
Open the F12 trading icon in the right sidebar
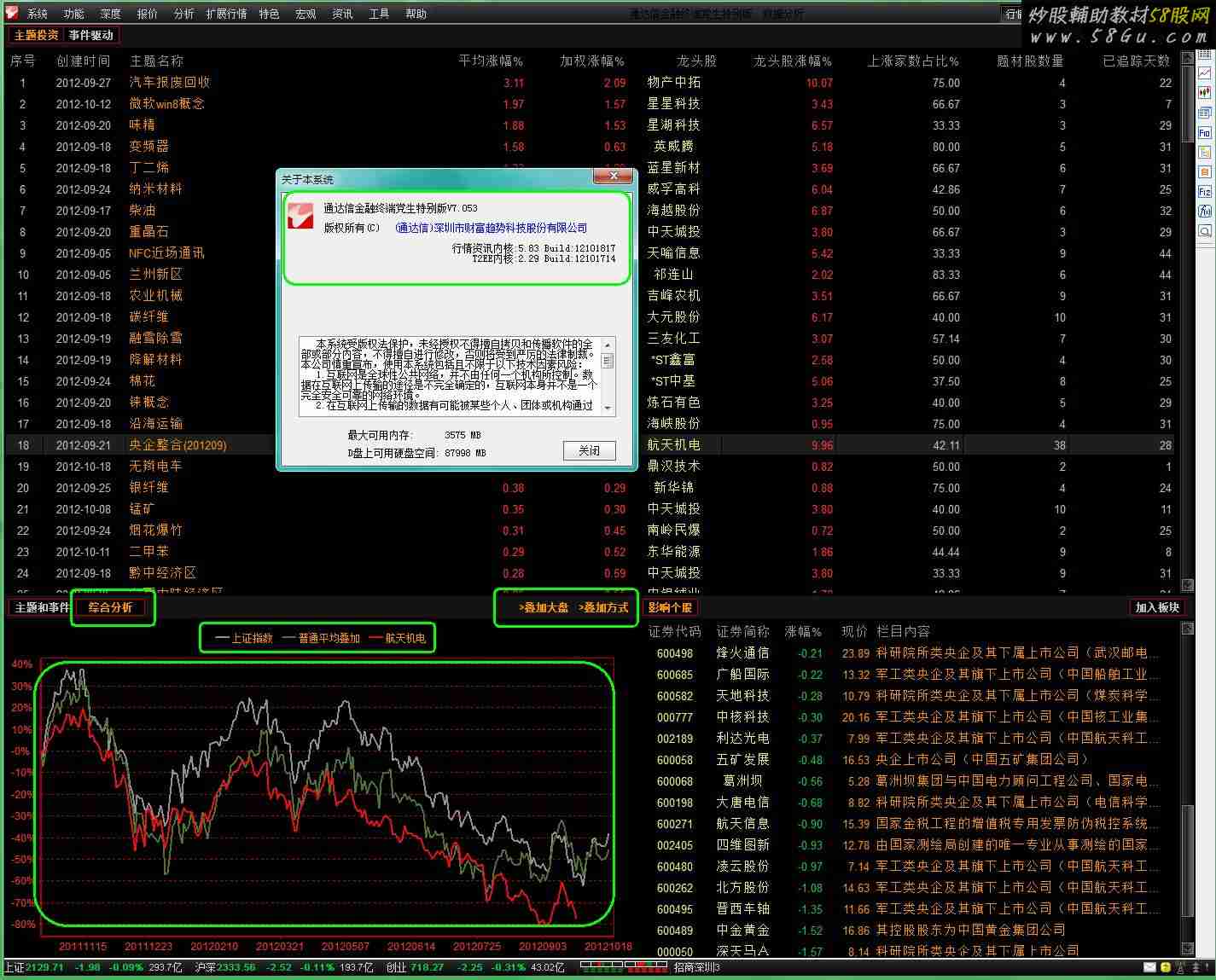(1204, 191)
